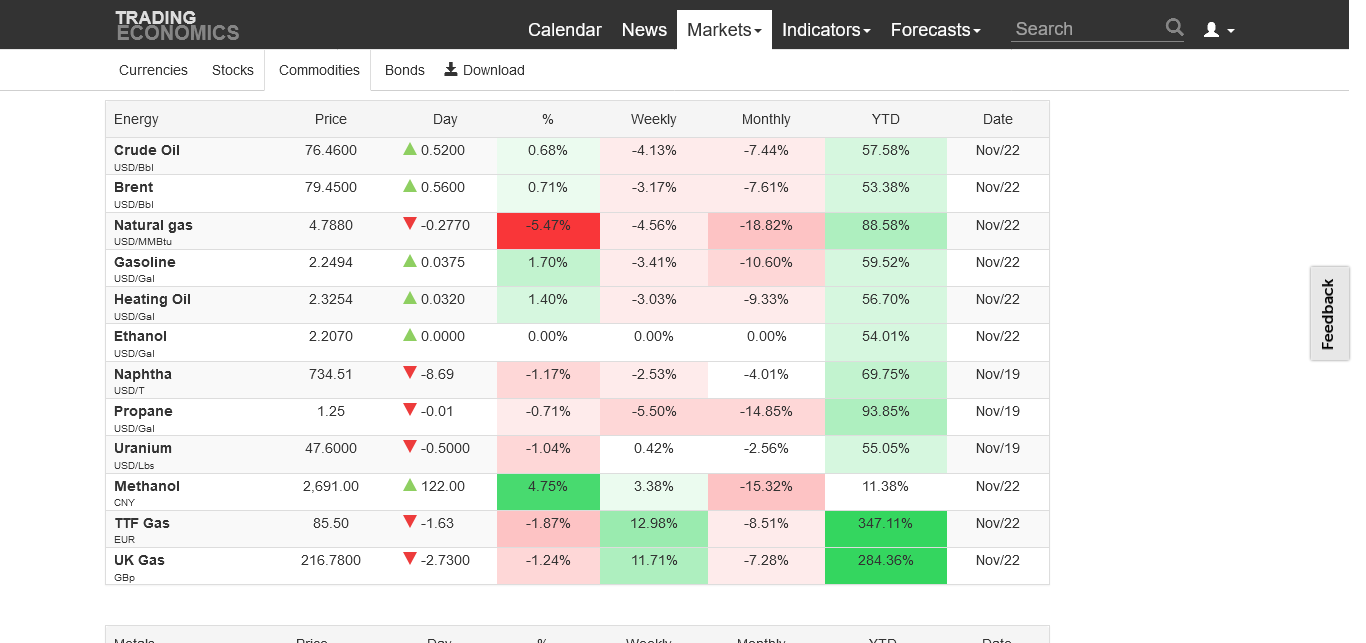Click the green up arrow for Crude Oil

410,149
